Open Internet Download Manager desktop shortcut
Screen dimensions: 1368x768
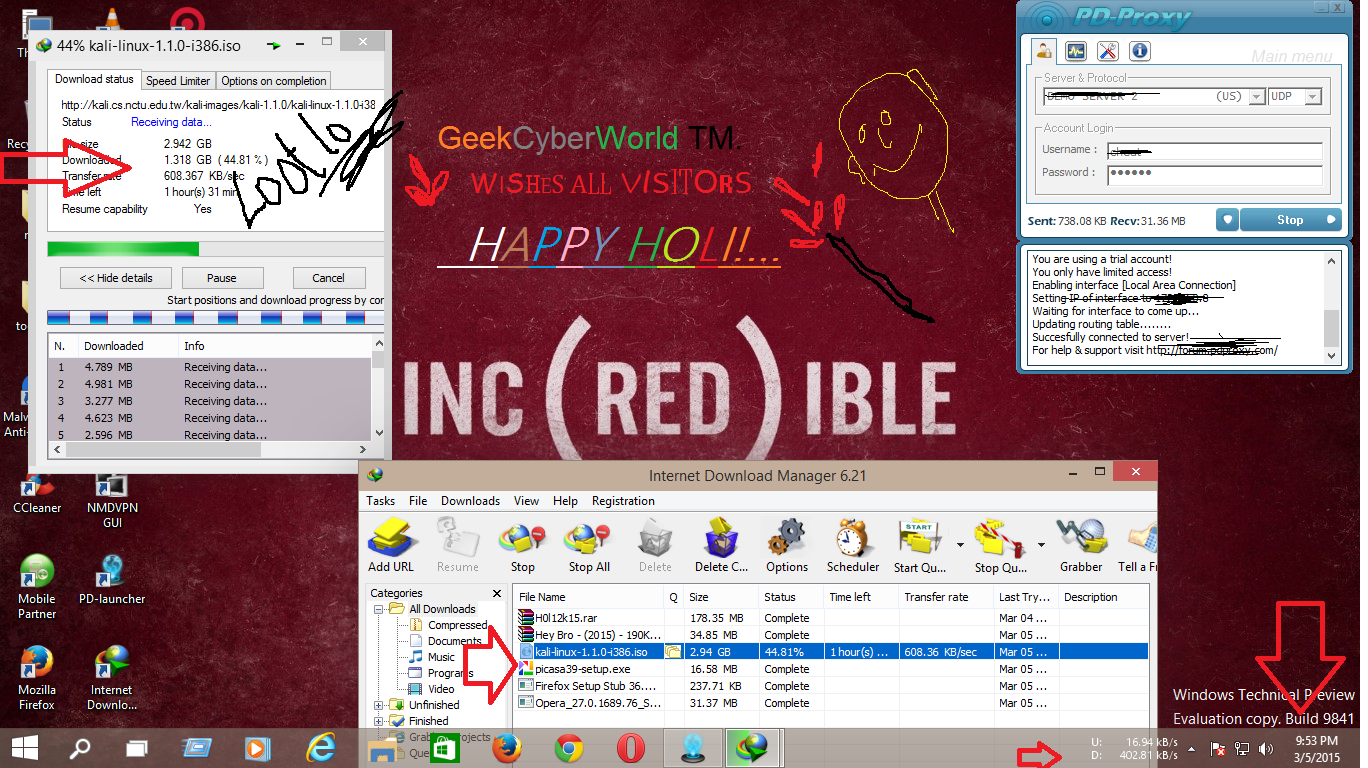[112, 678]
